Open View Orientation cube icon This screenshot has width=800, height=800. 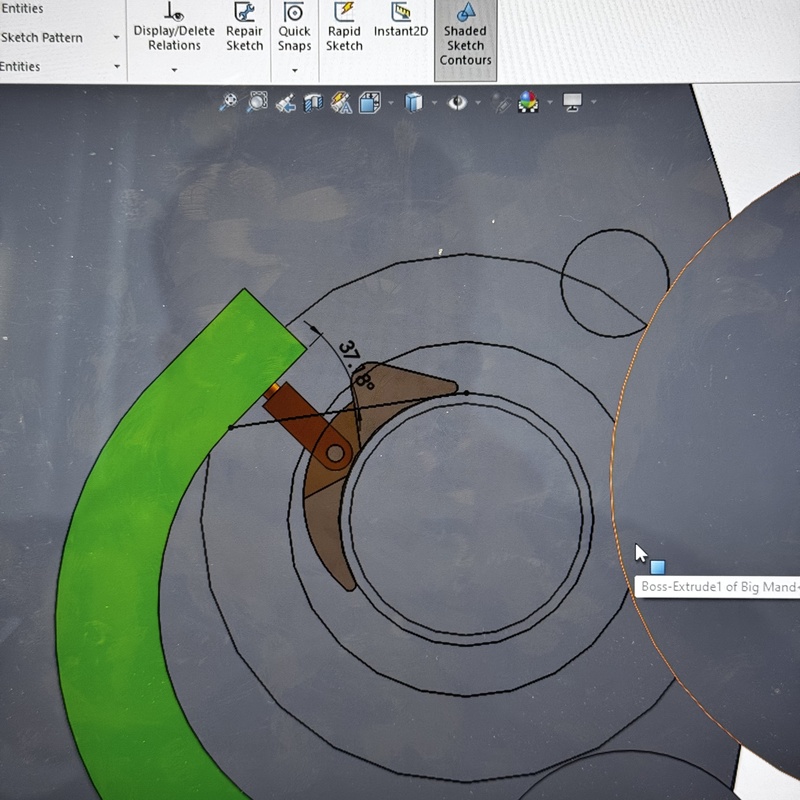[370, 102]
